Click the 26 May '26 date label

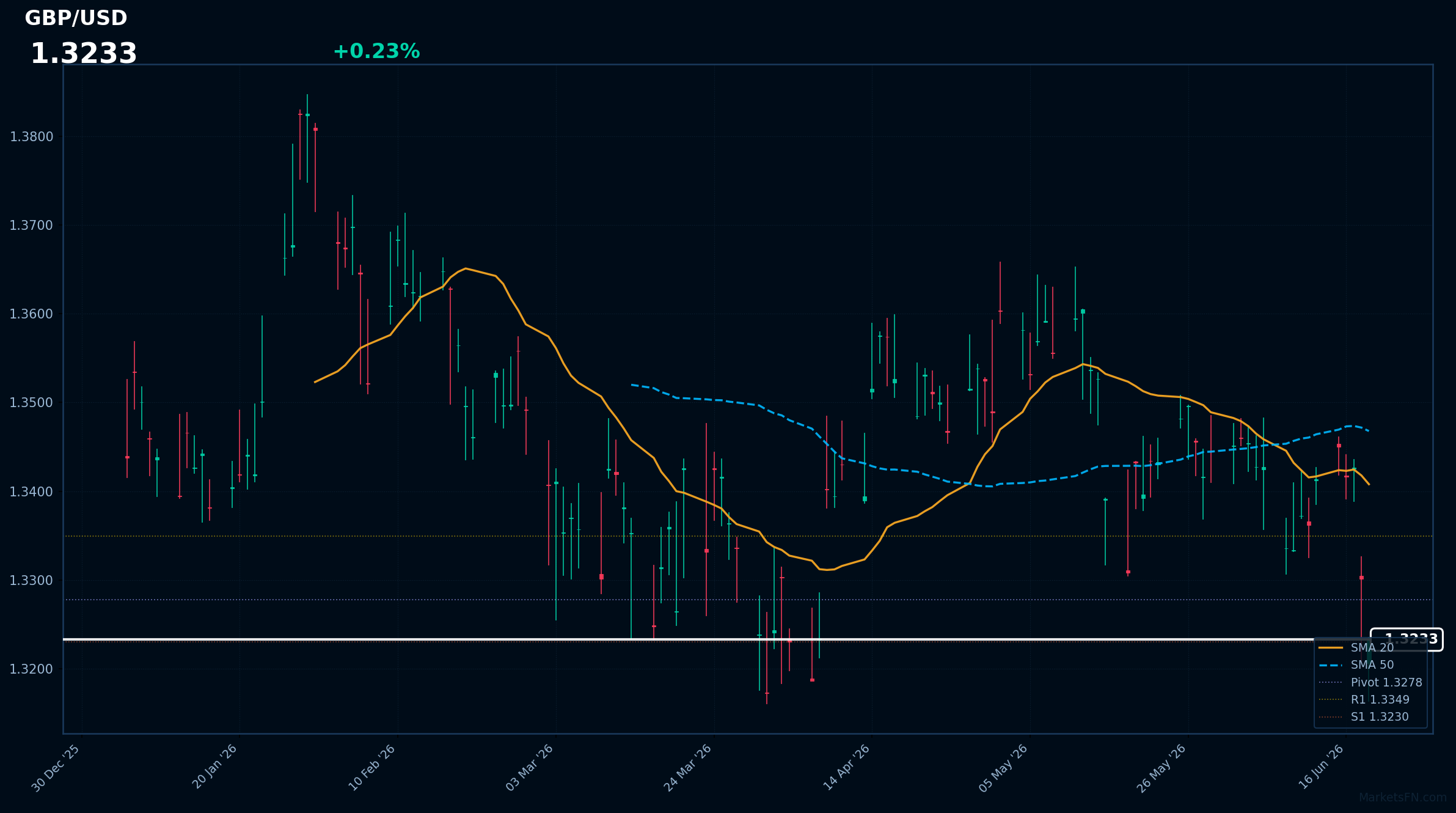tap(1162, 768)
